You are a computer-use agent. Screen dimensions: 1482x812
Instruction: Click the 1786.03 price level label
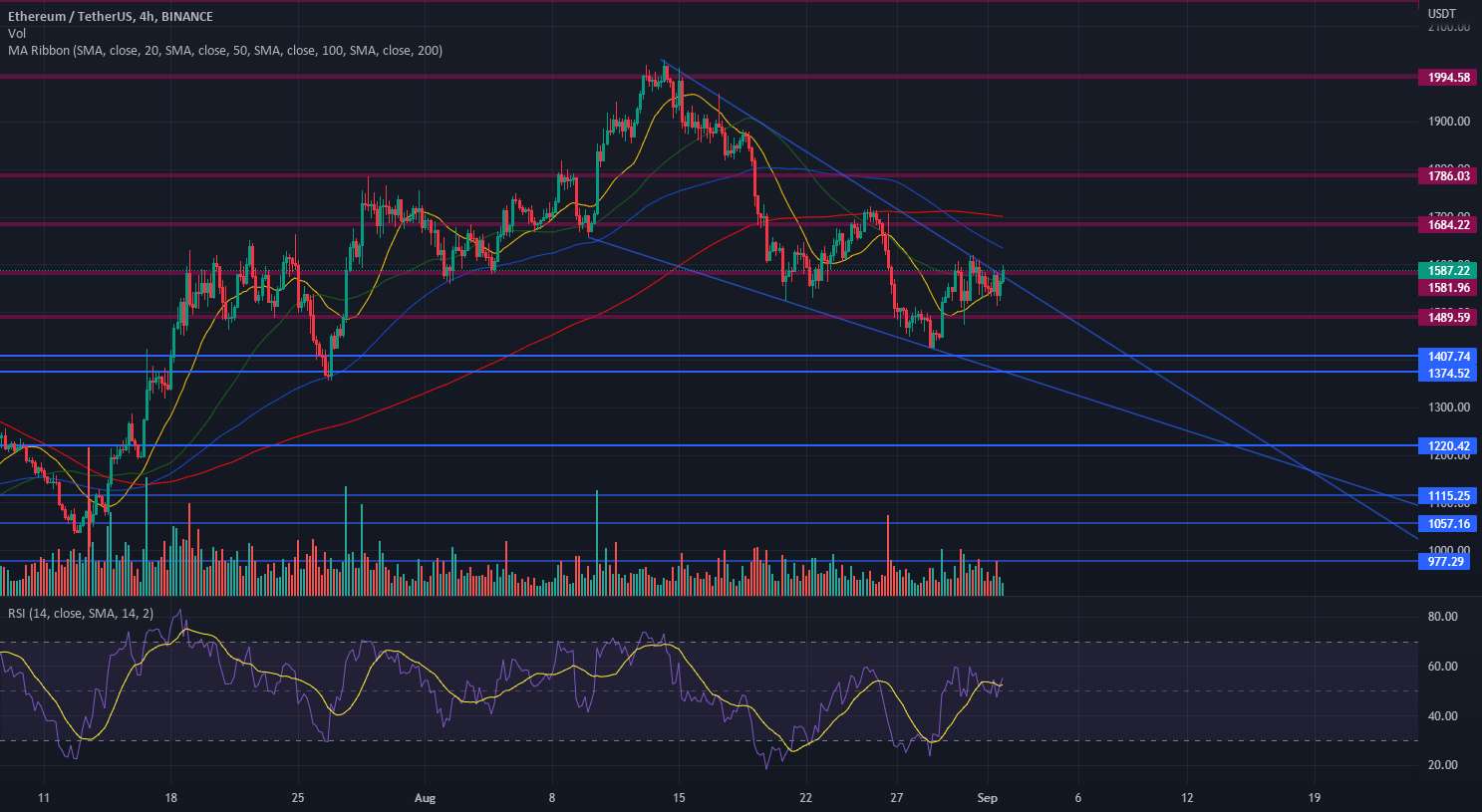pyautogui.click(x=1448, y=176)
